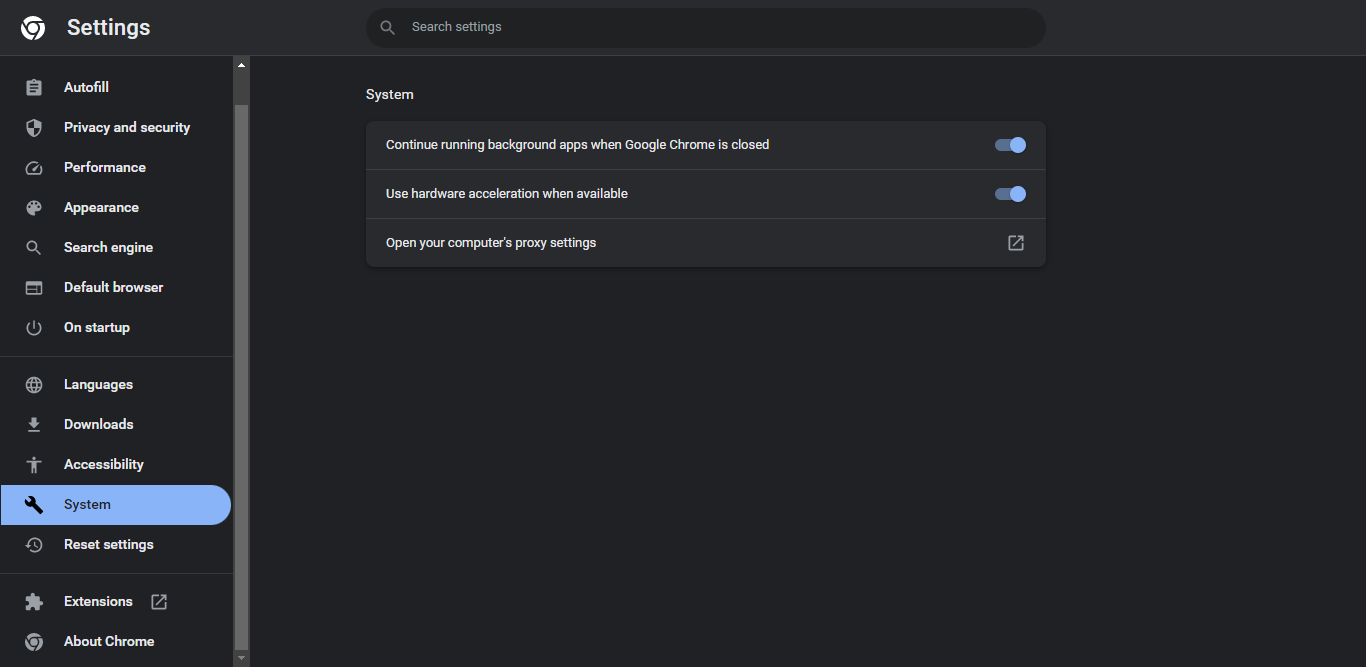Click the external link icon next to Extensions
The image size is (1366, 667).
pos(159,602)
